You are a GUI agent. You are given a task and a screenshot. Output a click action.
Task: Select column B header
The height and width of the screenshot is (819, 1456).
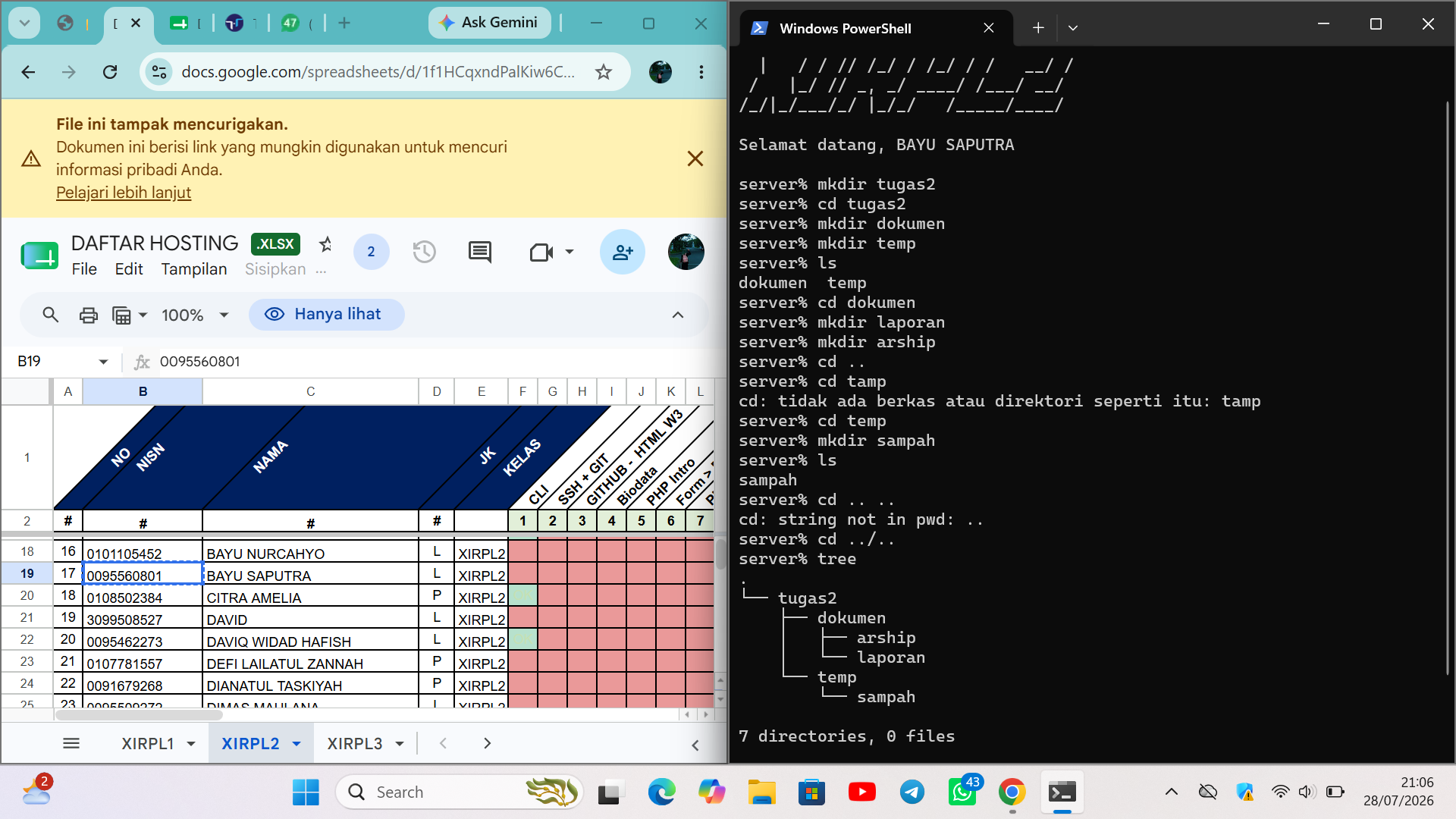click(143, 391)
